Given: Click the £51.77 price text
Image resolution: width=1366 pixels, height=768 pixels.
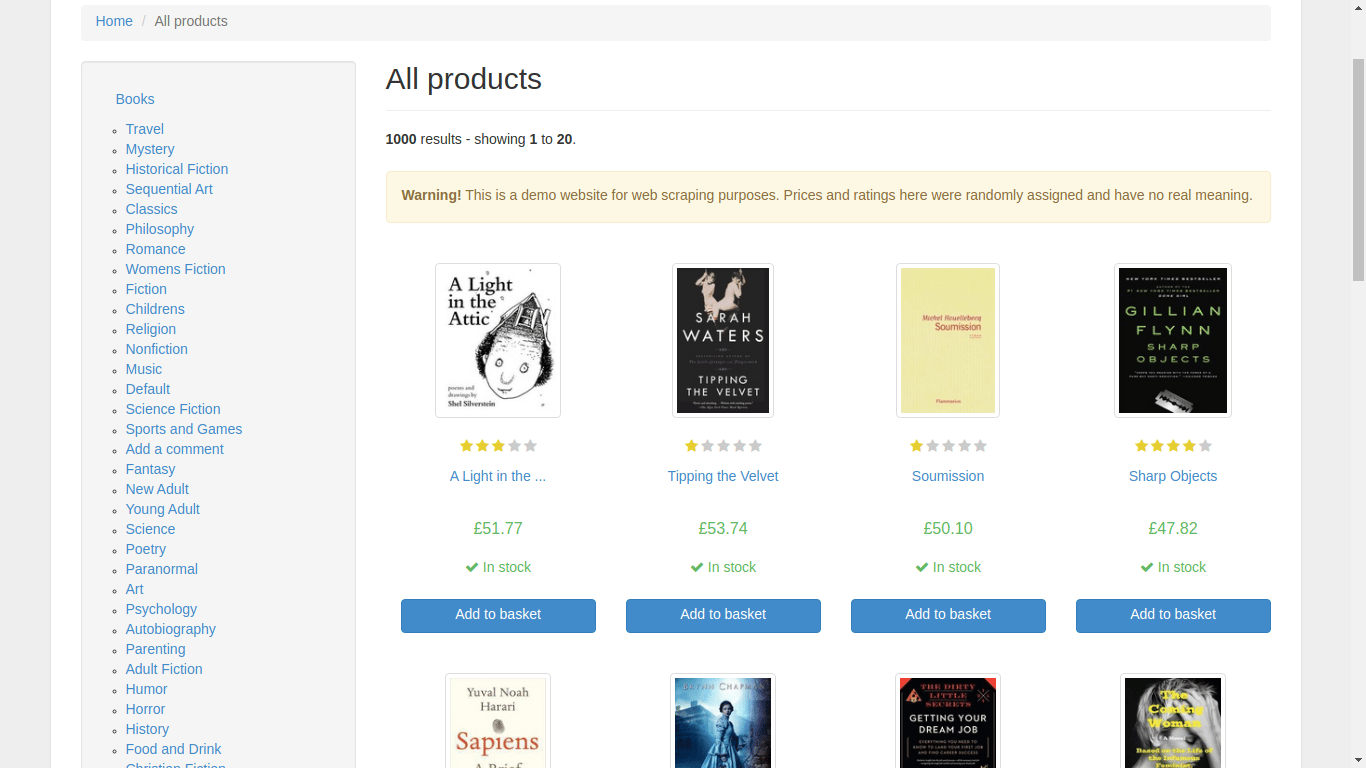Looking at the screenshot, I should [x=498, y=528].
